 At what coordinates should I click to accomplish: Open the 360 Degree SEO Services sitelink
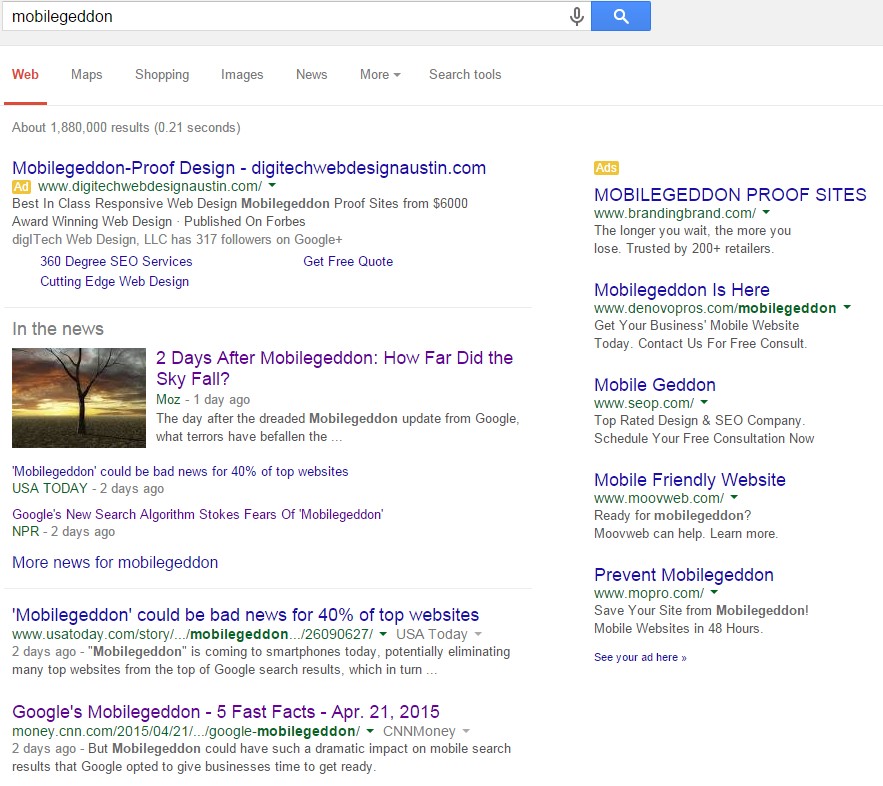[x=116, y=261]
